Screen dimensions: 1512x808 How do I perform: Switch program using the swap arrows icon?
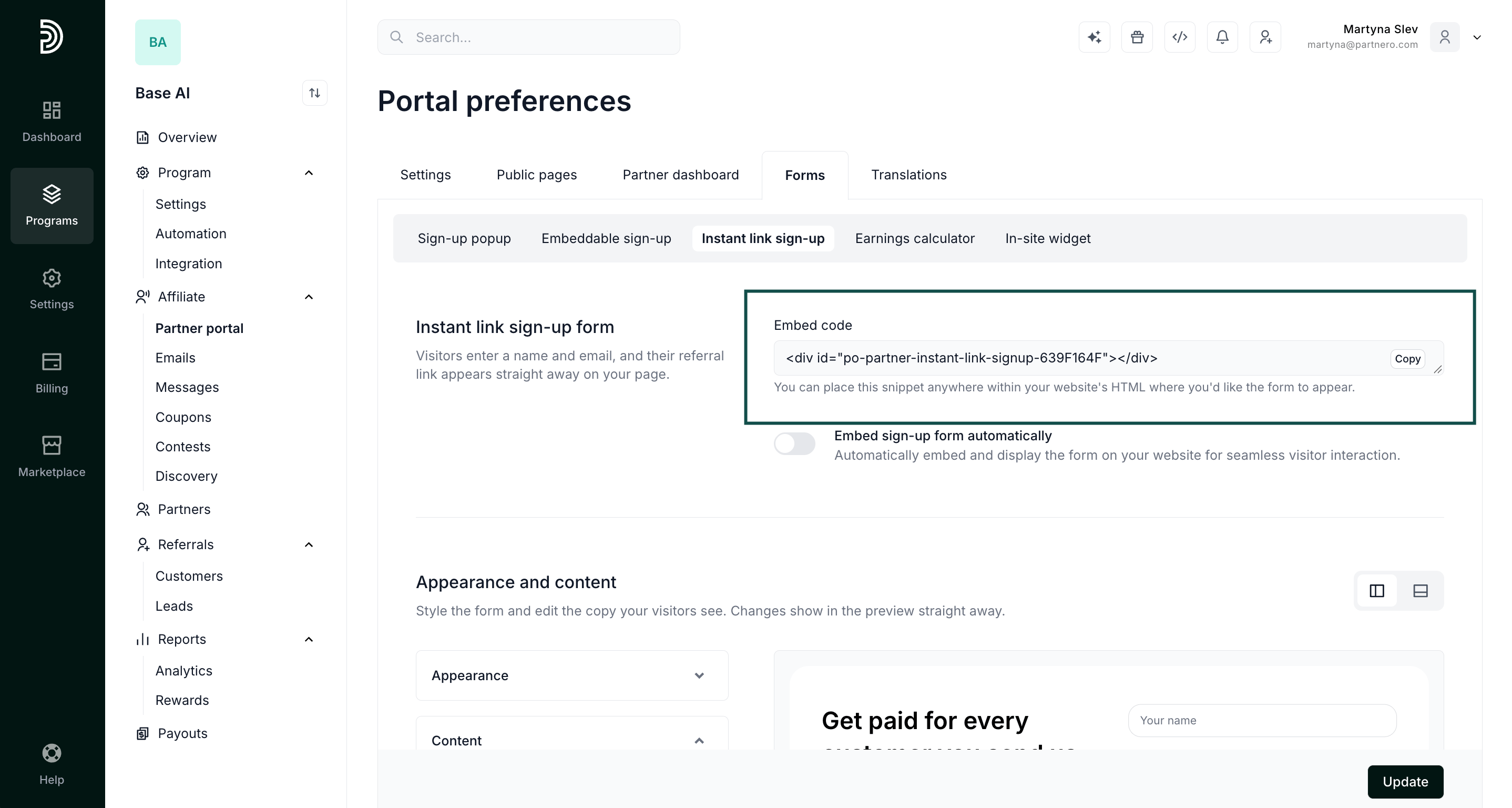(314, 93)
